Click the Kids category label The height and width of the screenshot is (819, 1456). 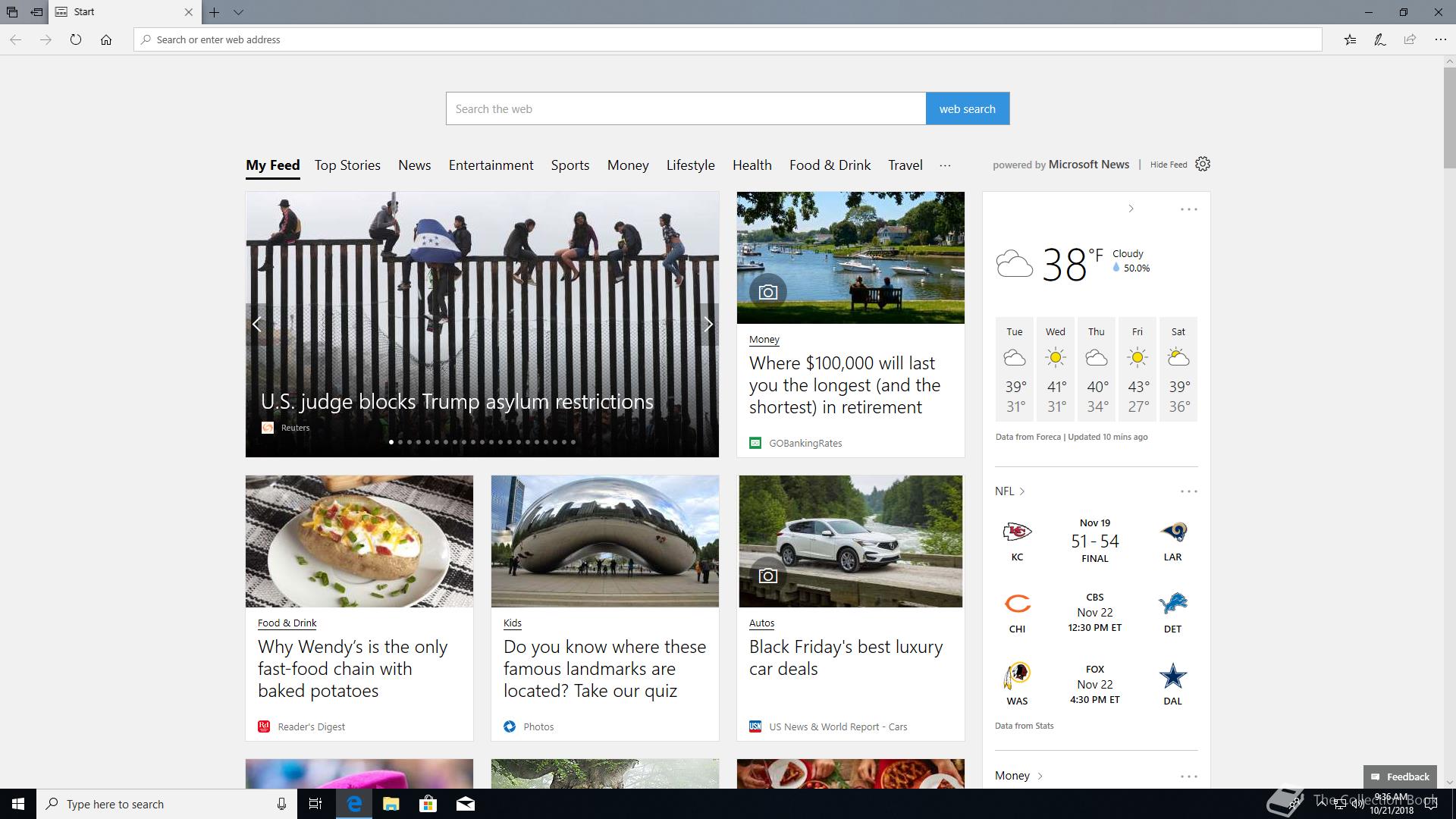point(513,623)
